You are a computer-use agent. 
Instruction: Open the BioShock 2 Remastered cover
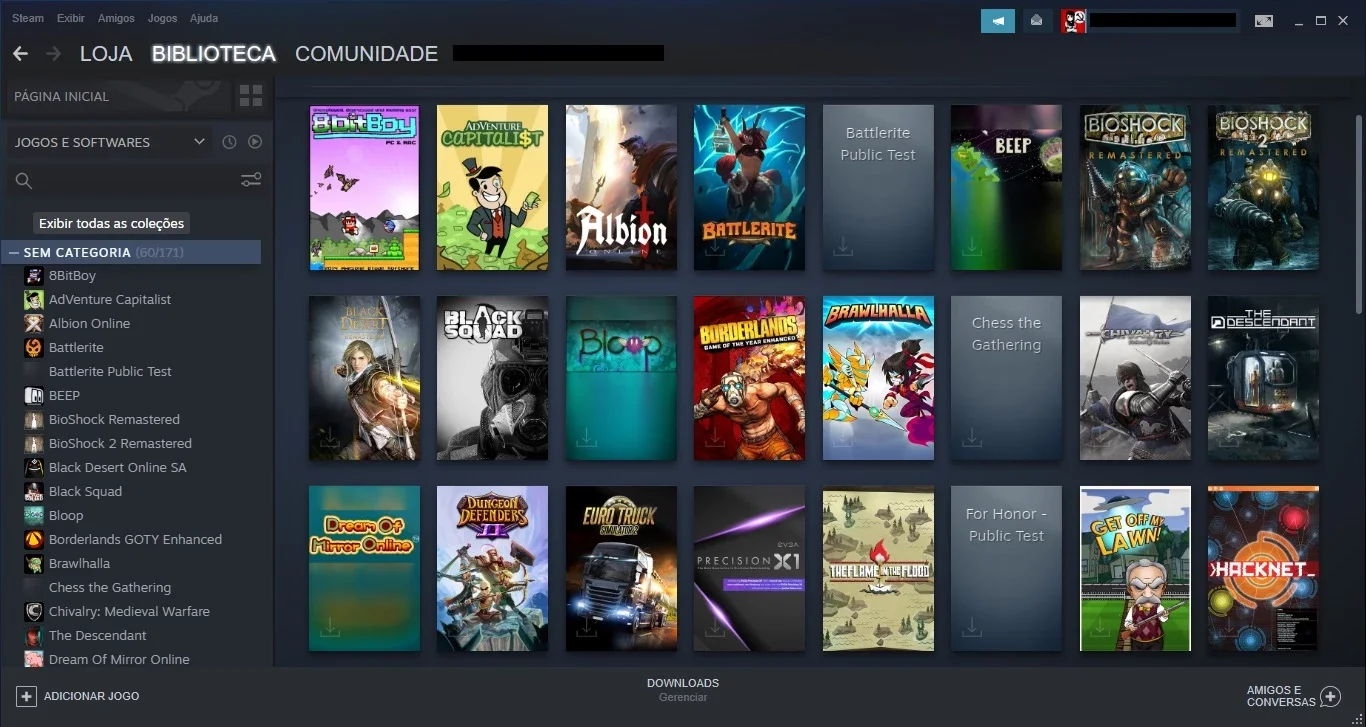tap(1263, 188)
